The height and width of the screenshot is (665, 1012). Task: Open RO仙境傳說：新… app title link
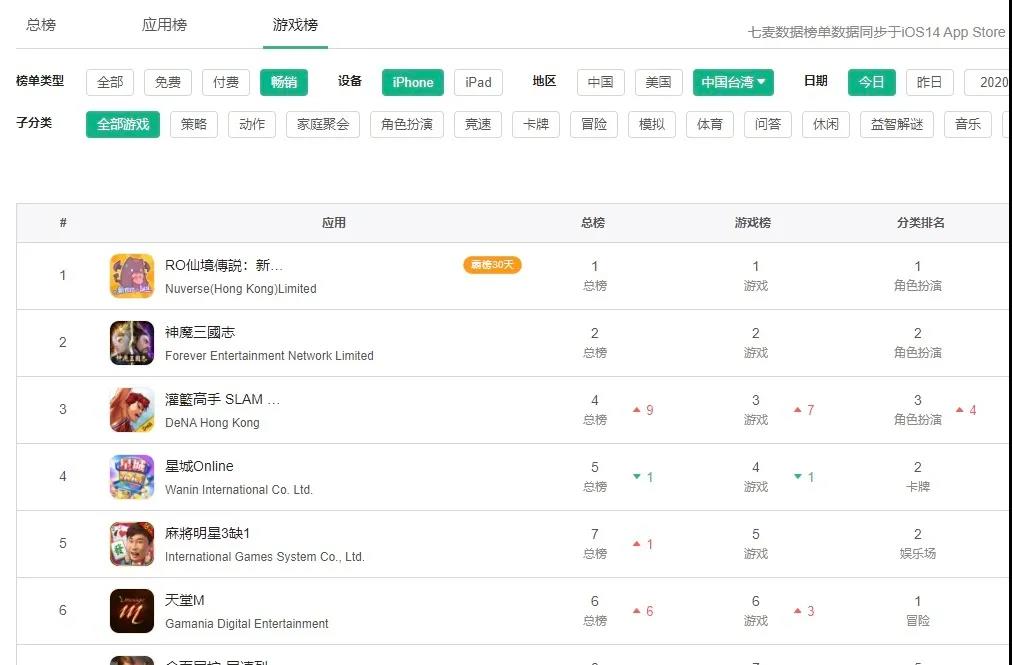coord(224,265)
